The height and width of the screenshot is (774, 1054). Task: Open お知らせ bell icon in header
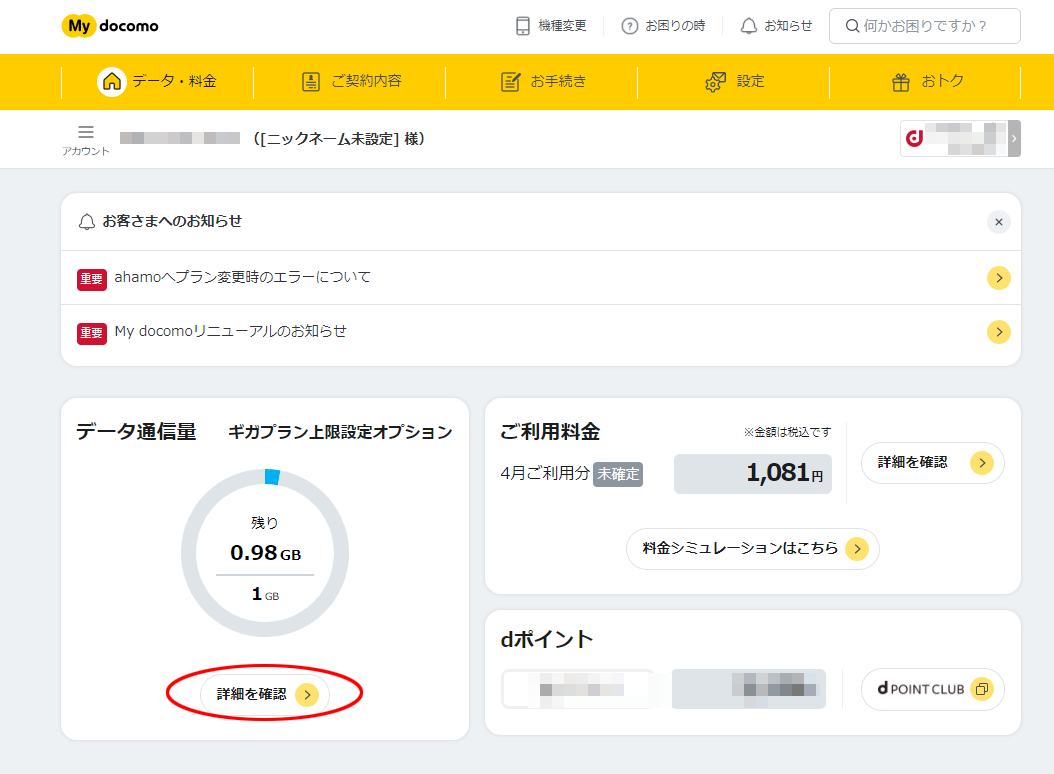tap(748, 26)
